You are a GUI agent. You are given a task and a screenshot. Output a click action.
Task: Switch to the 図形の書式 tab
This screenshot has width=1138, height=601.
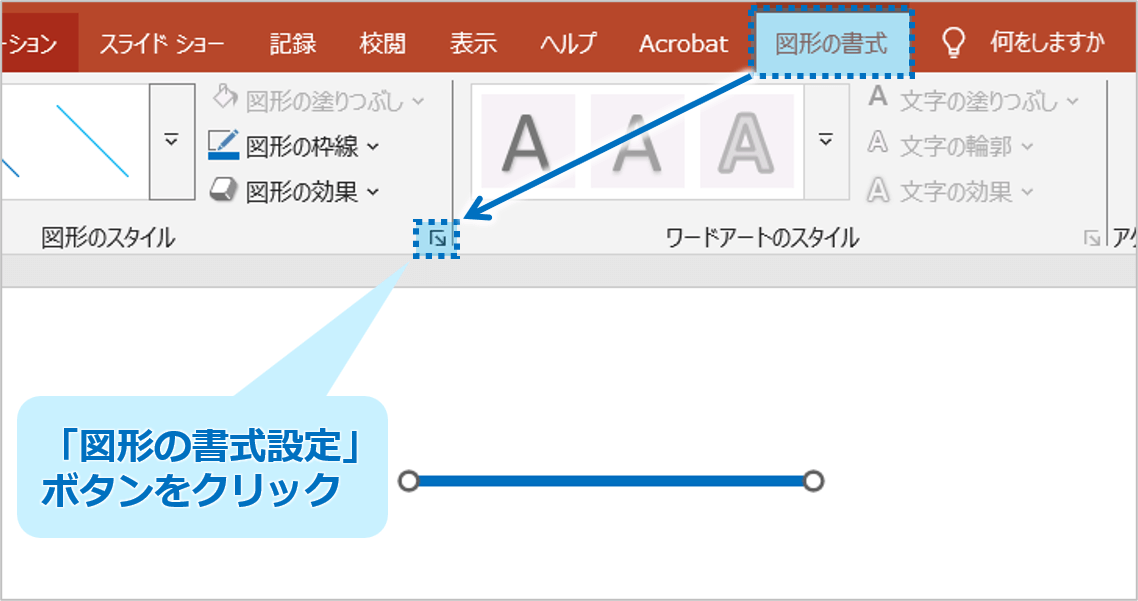pyautogui.click(x=831, y=44)
